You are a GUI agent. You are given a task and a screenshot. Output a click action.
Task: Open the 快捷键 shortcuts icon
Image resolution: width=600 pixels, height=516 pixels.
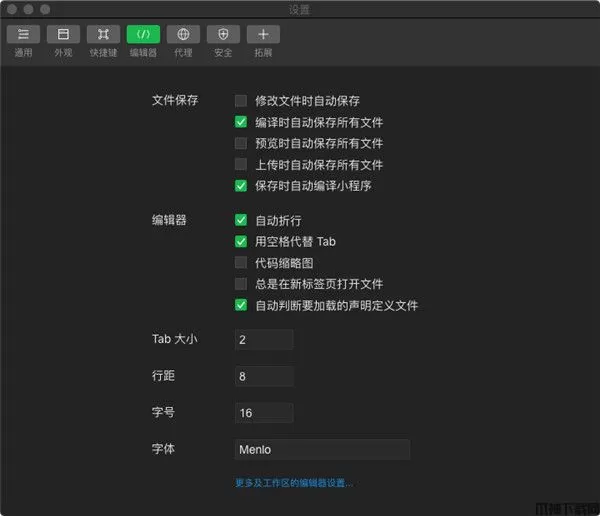103,34
